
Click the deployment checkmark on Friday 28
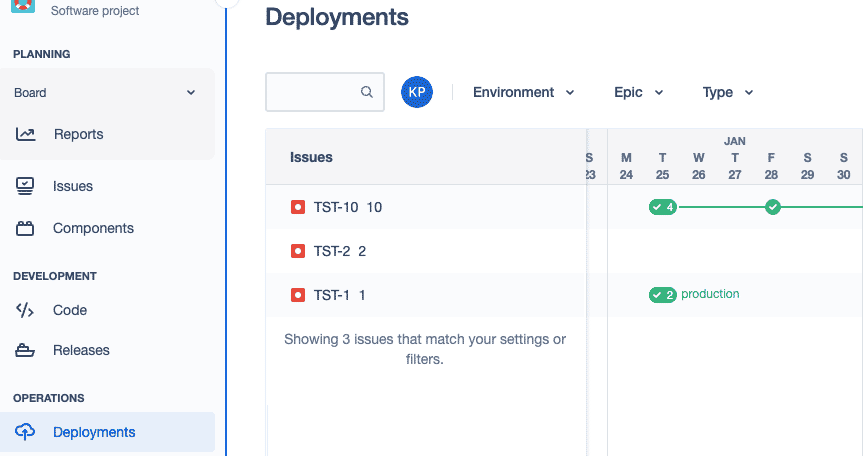click(772, 207)
